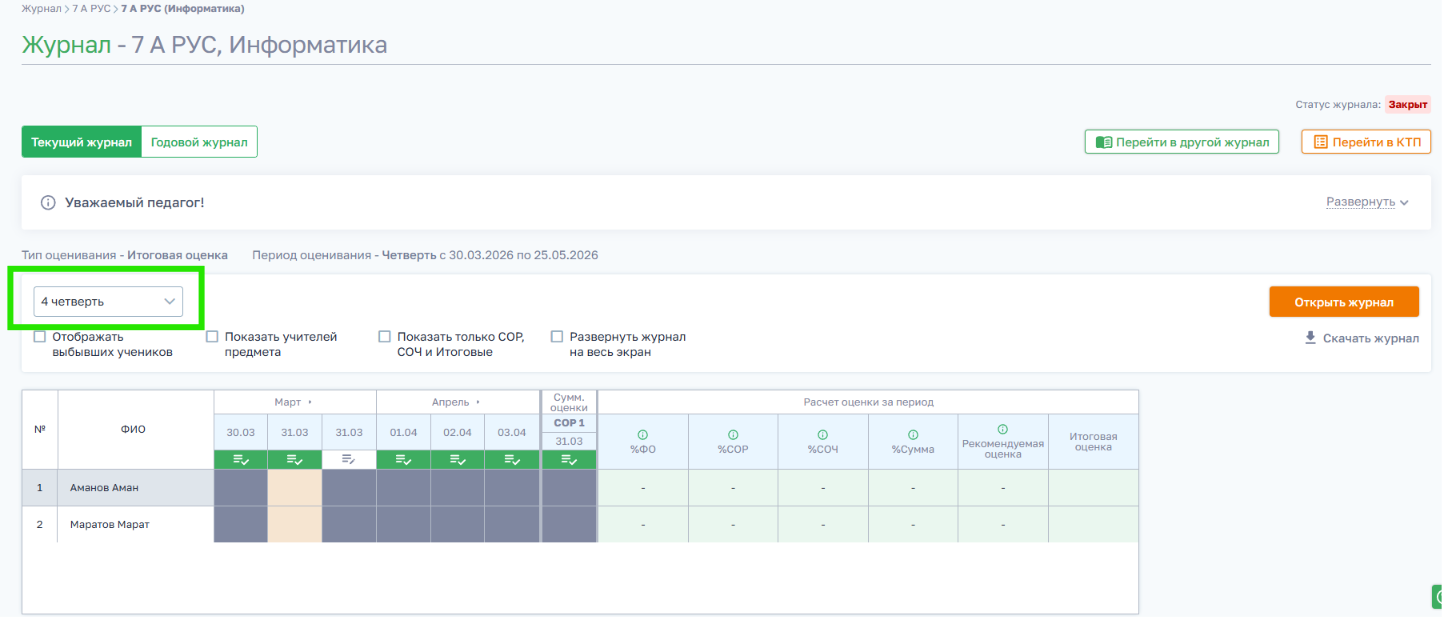
Task: Click info icon above Рекомендуемая оценка
Action: pyautogui.click(x=1003, y=429)
